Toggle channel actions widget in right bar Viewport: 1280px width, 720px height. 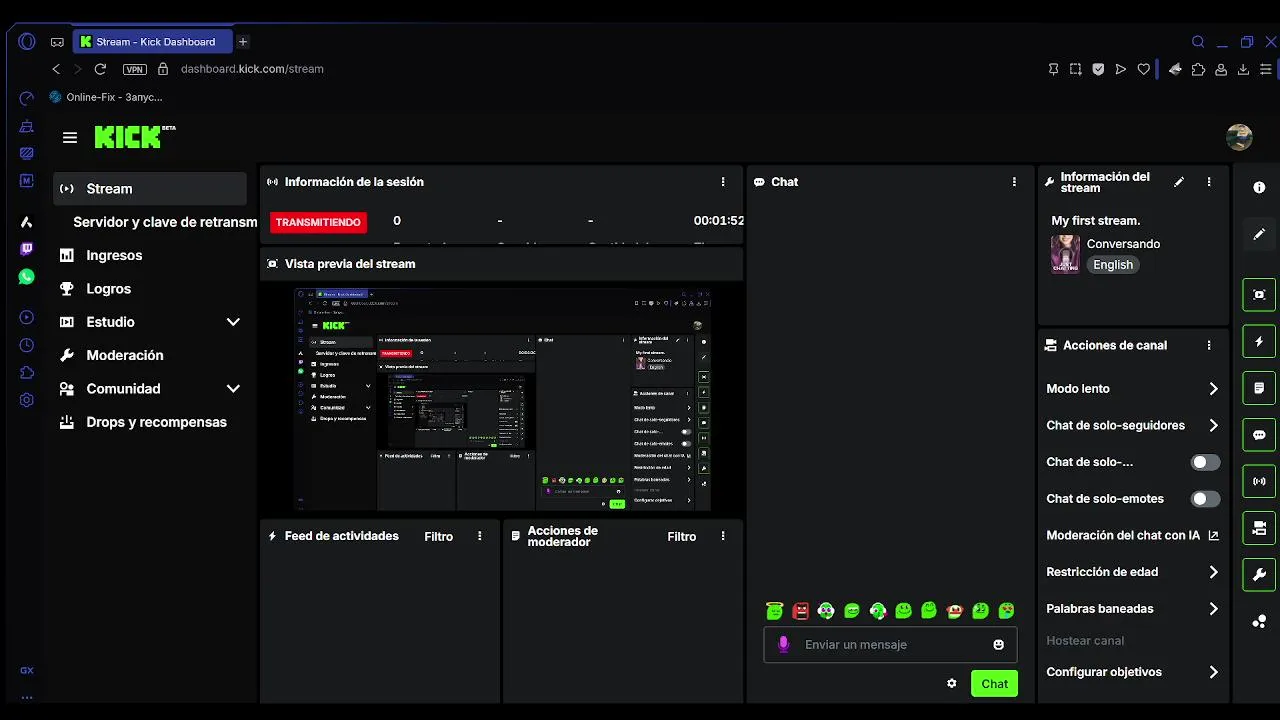pyautogui.click(x=1259, y=528)
